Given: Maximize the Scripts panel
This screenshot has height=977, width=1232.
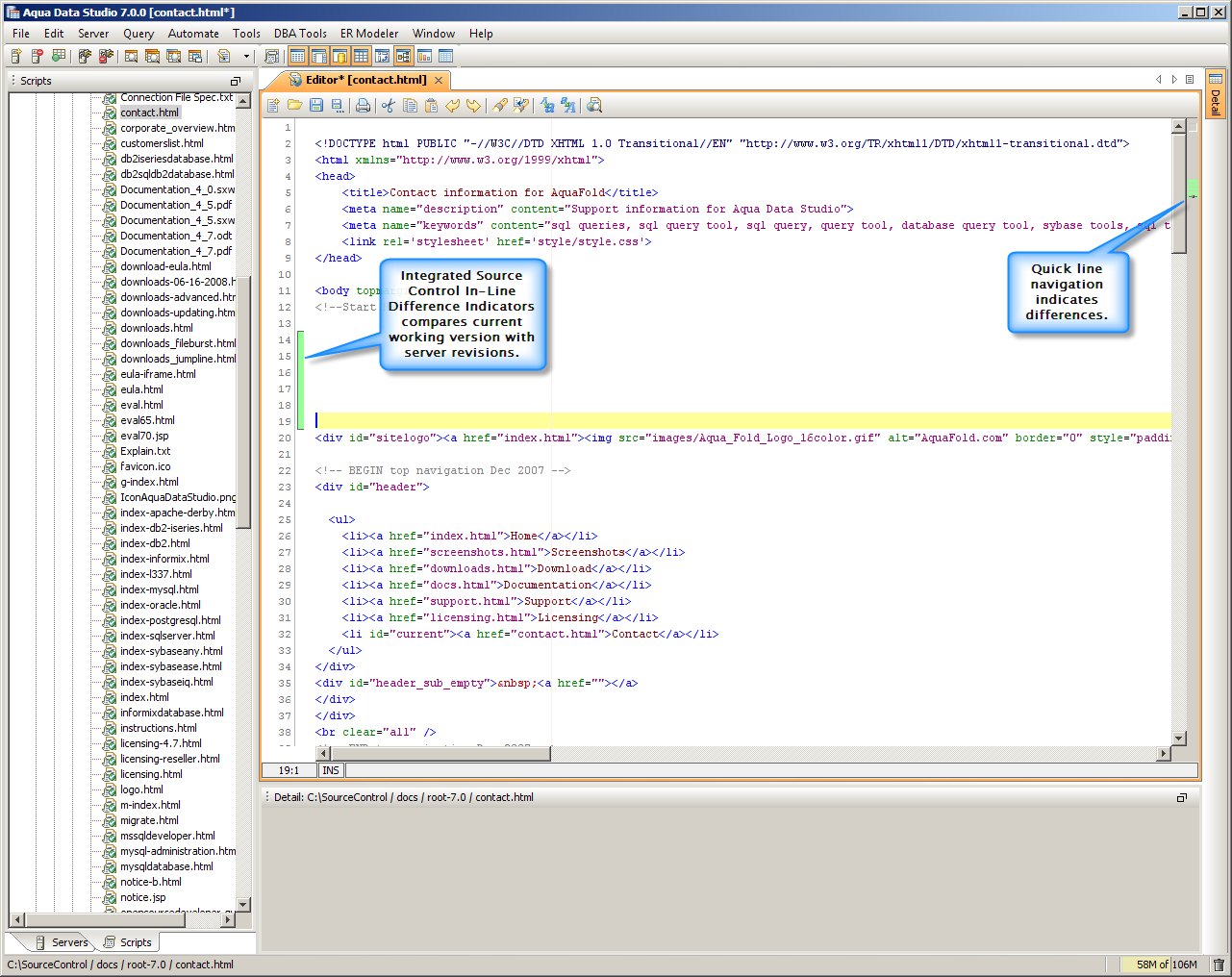Looking at the screenshot, I should click(236, 81).
